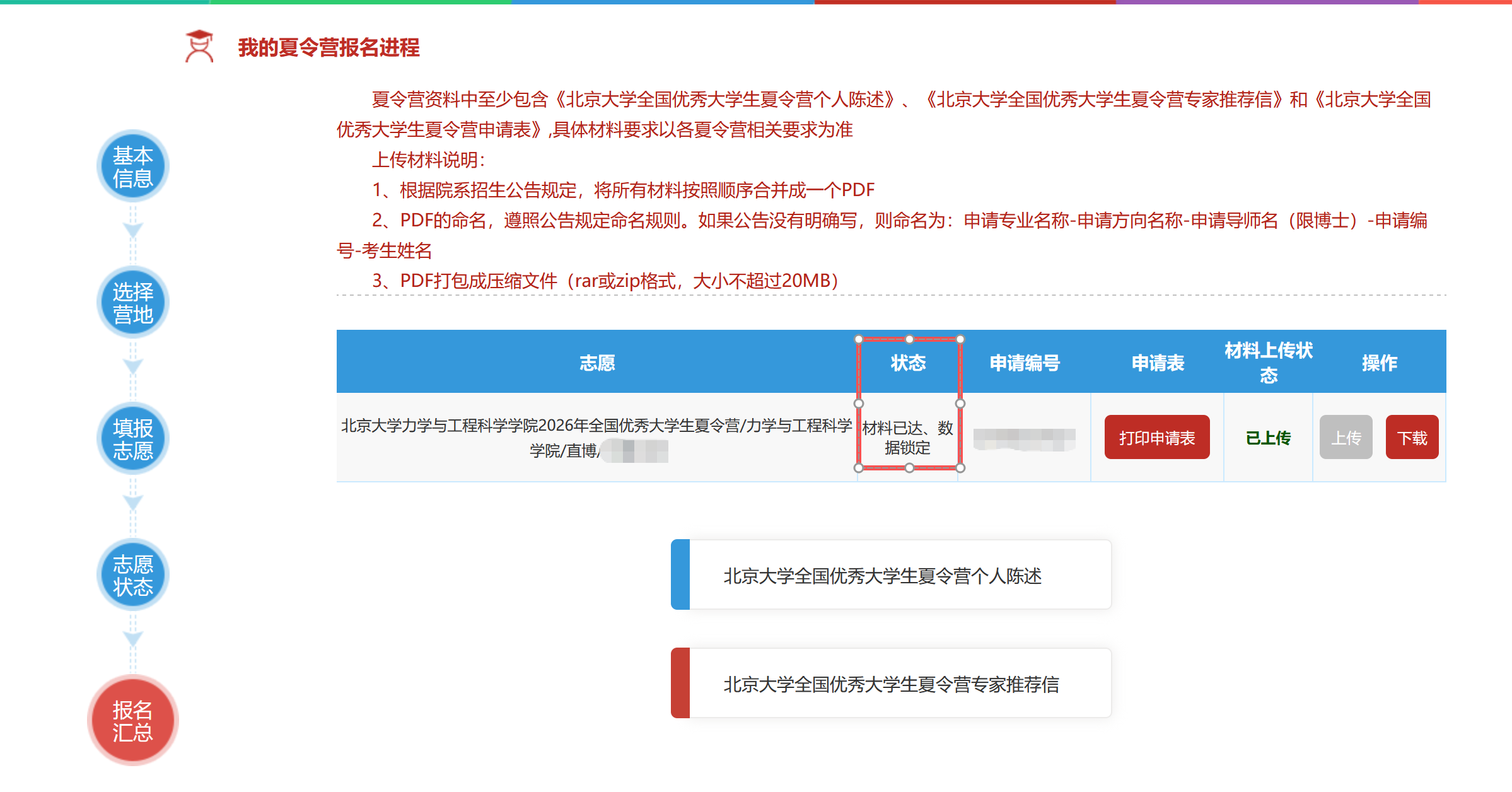Click the 我的夏令营报名进程 heading

pyautogui.click(x=329, y=47)
